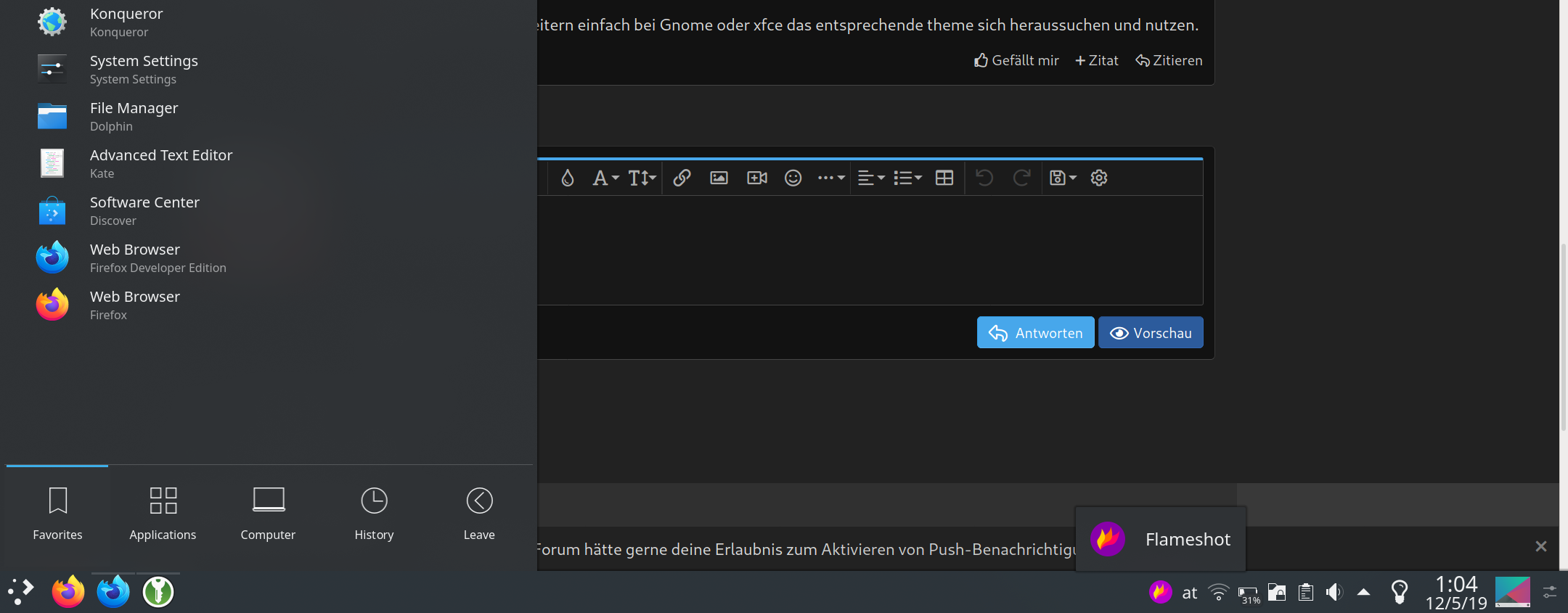
Task: Click the show desktop panel button
Action: [x=1513, y=592]
